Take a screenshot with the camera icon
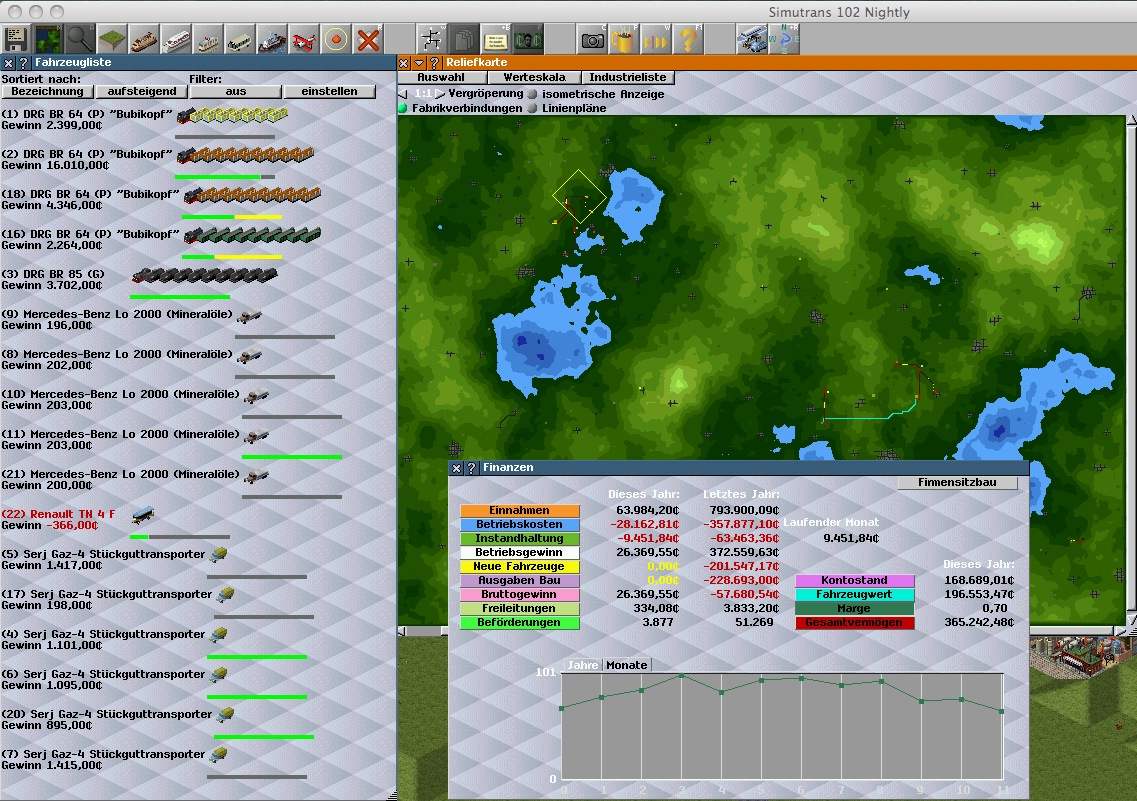 [x=592, y=40]
